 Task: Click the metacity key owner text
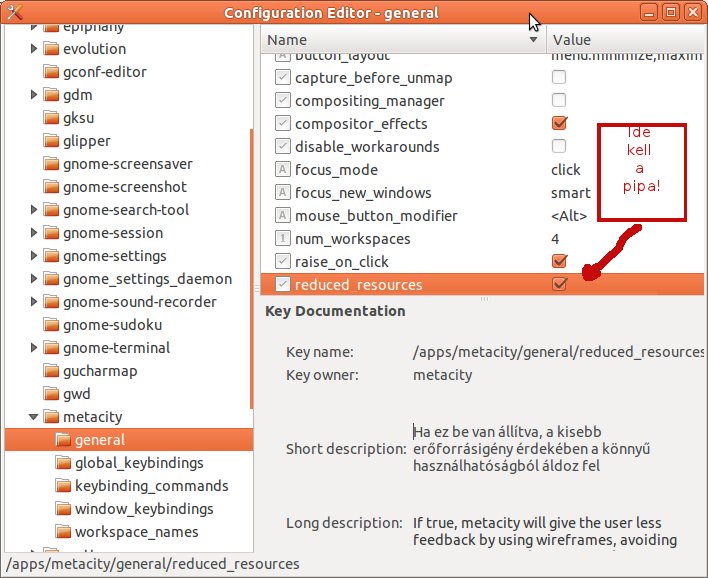coord(442,375)
